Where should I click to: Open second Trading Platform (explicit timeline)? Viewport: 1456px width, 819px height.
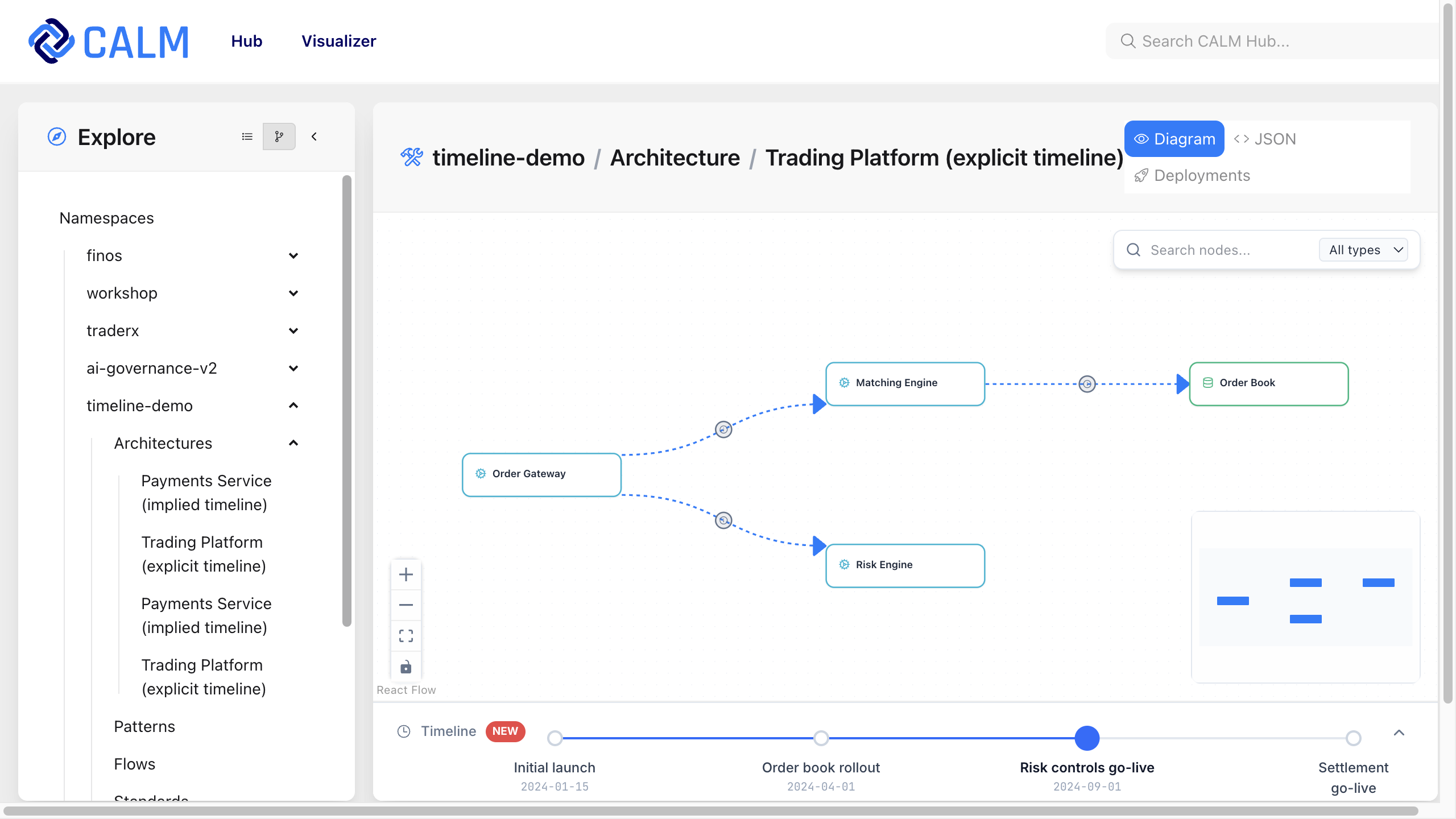pos(204,677)
